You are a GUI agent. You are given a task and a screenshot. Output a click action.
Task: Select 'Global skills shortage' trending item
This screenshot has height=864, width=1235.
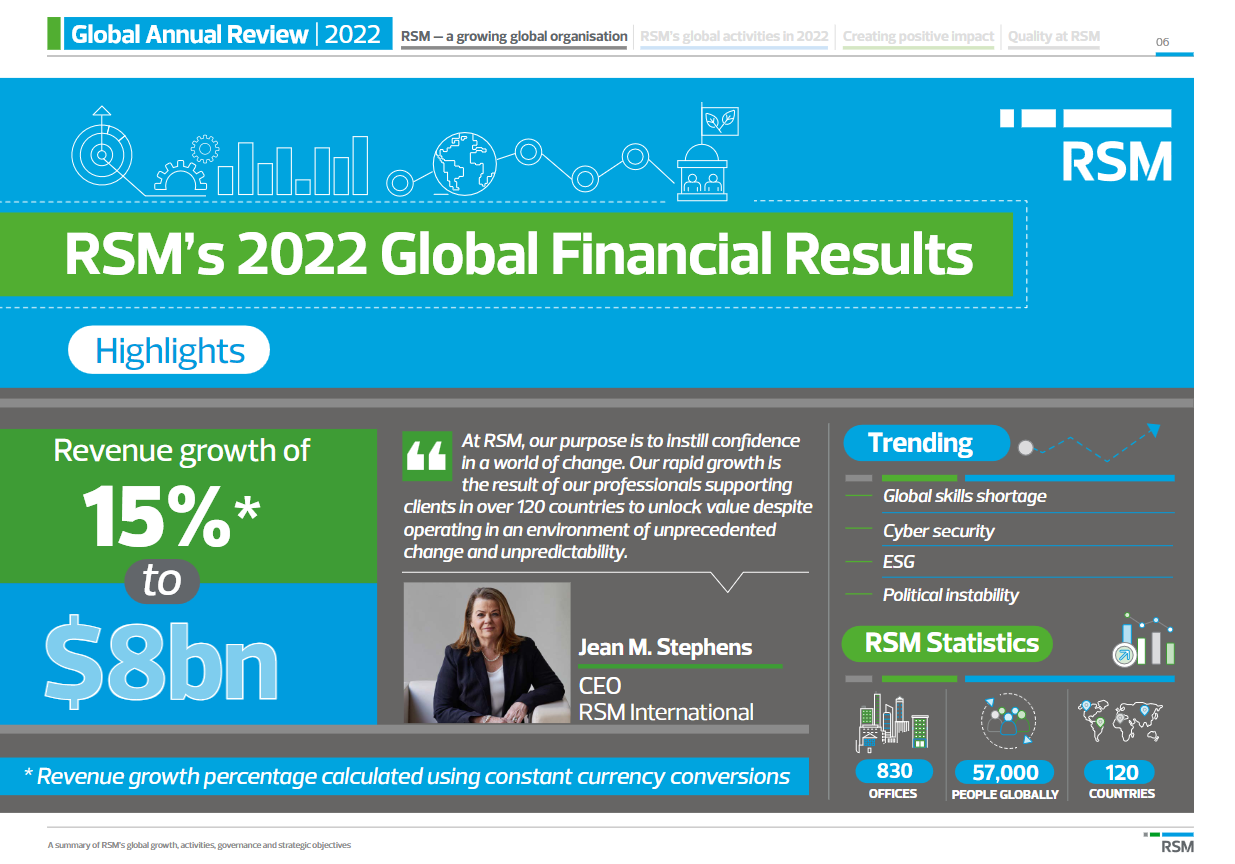coord(964,496)
